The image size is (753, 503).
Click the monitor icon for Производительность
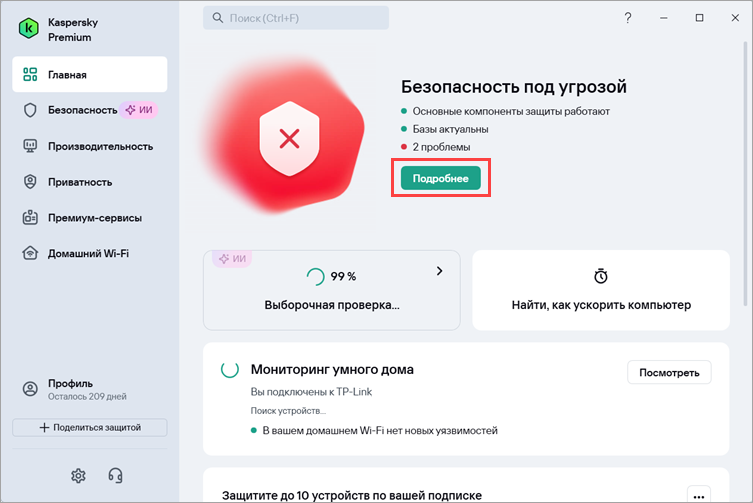(30, 146)
